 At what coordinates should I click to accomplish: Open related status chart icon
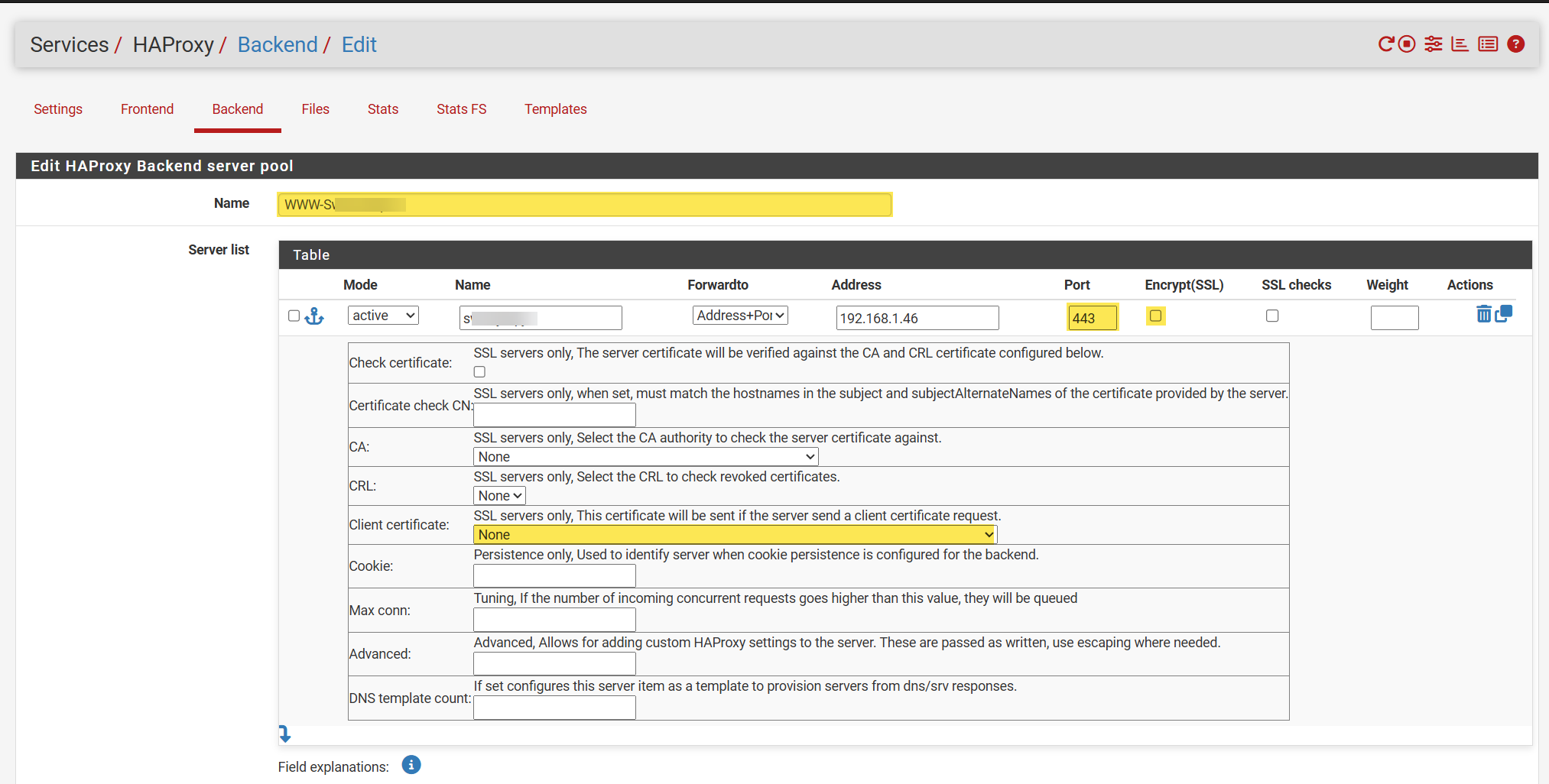pos(1460,44)
